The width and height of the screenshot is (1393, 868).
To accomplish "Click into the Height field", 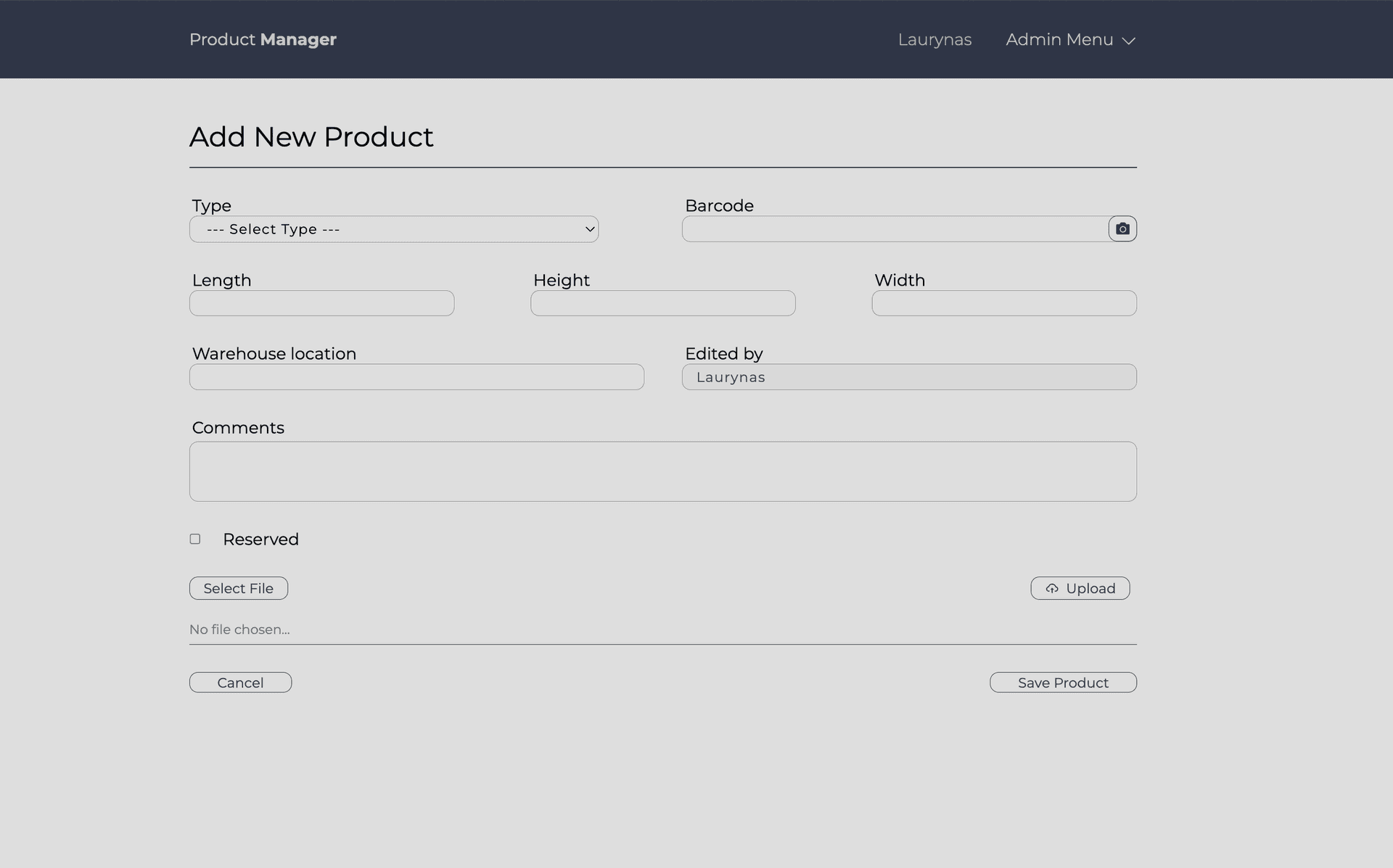I will click(662, 303).
